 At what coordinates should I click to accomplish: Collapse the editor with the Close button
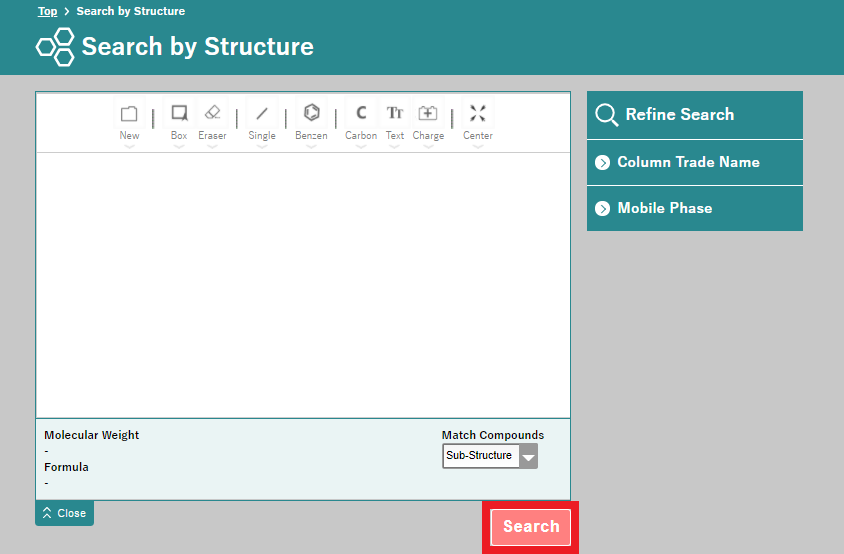coord(65,513)
